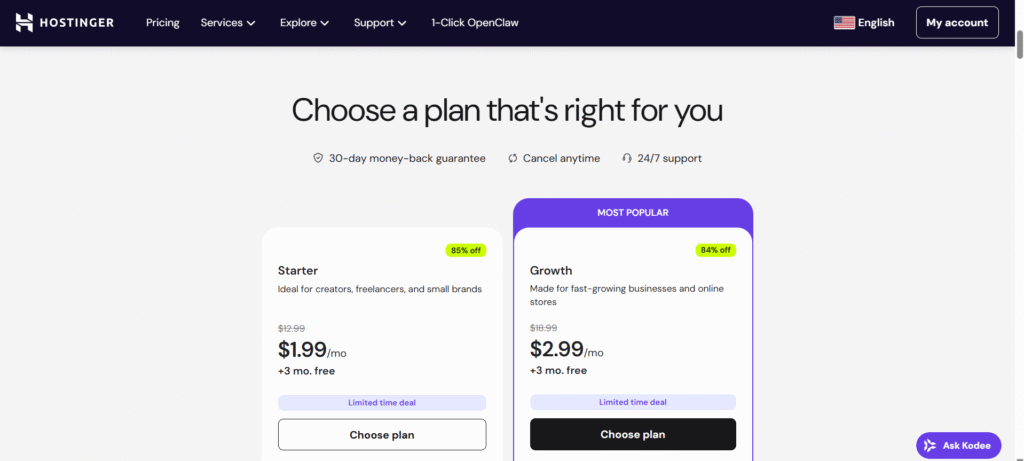Click the money-back guarantee shield icon
Image resolution: width=1024 pixels, height=461 pixels.
click(x=318, y=158)
